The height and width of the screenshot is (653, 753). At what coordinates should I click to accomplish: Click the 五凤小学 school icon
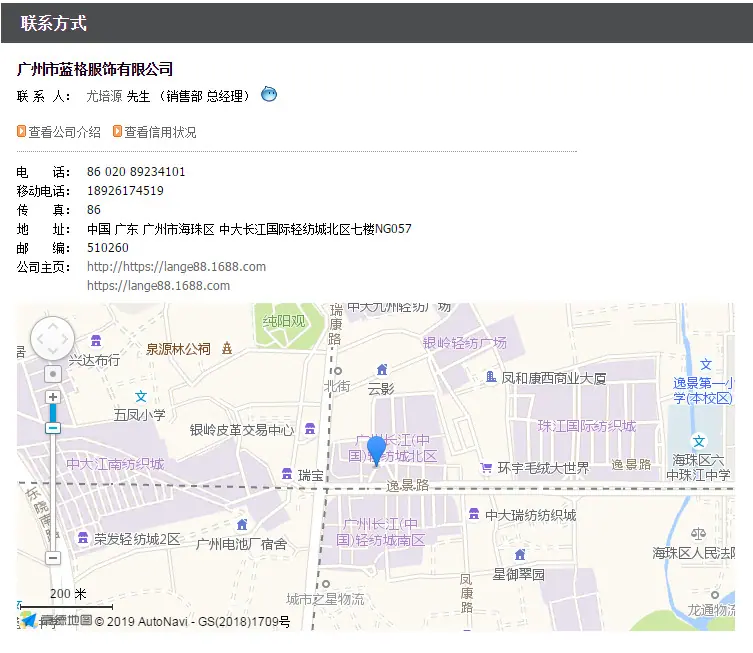[141, 397]
